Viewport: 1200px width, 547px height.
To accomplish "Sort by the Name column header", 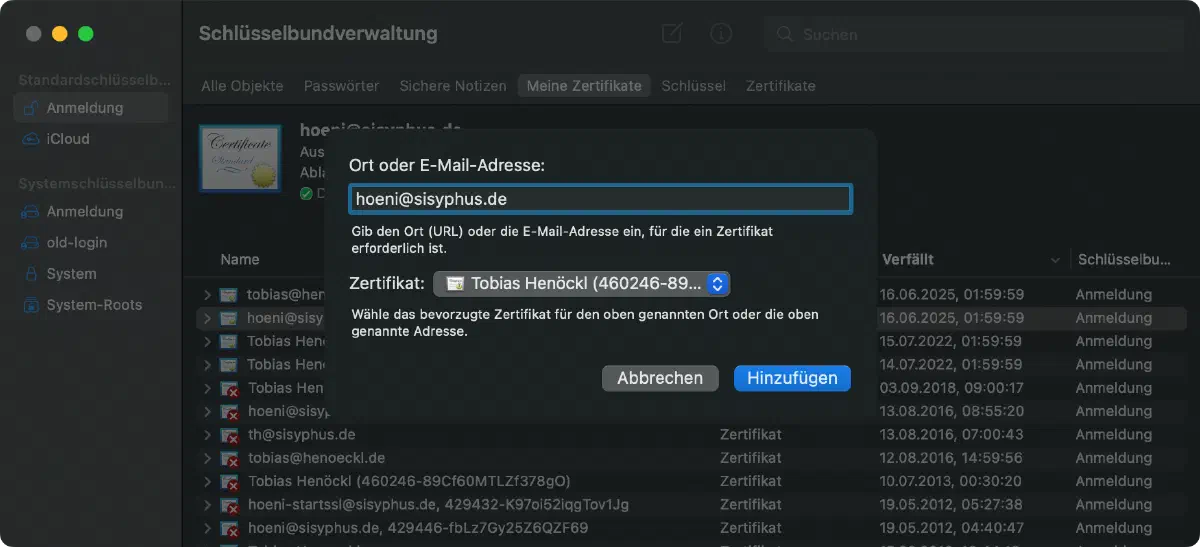I will (x=240, y=259).
